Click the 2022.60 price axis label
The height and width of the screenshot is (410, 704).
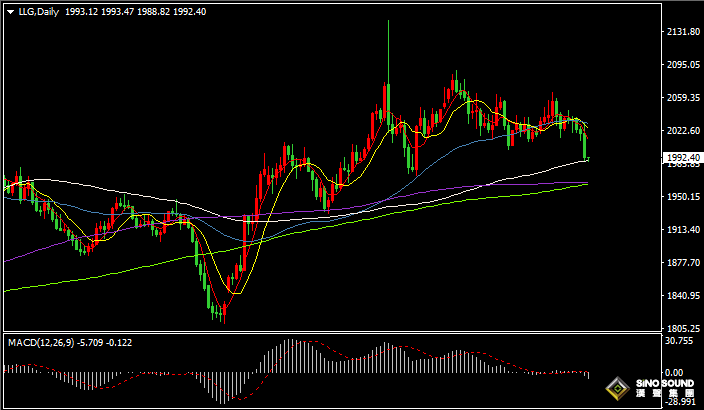[684, 131]
